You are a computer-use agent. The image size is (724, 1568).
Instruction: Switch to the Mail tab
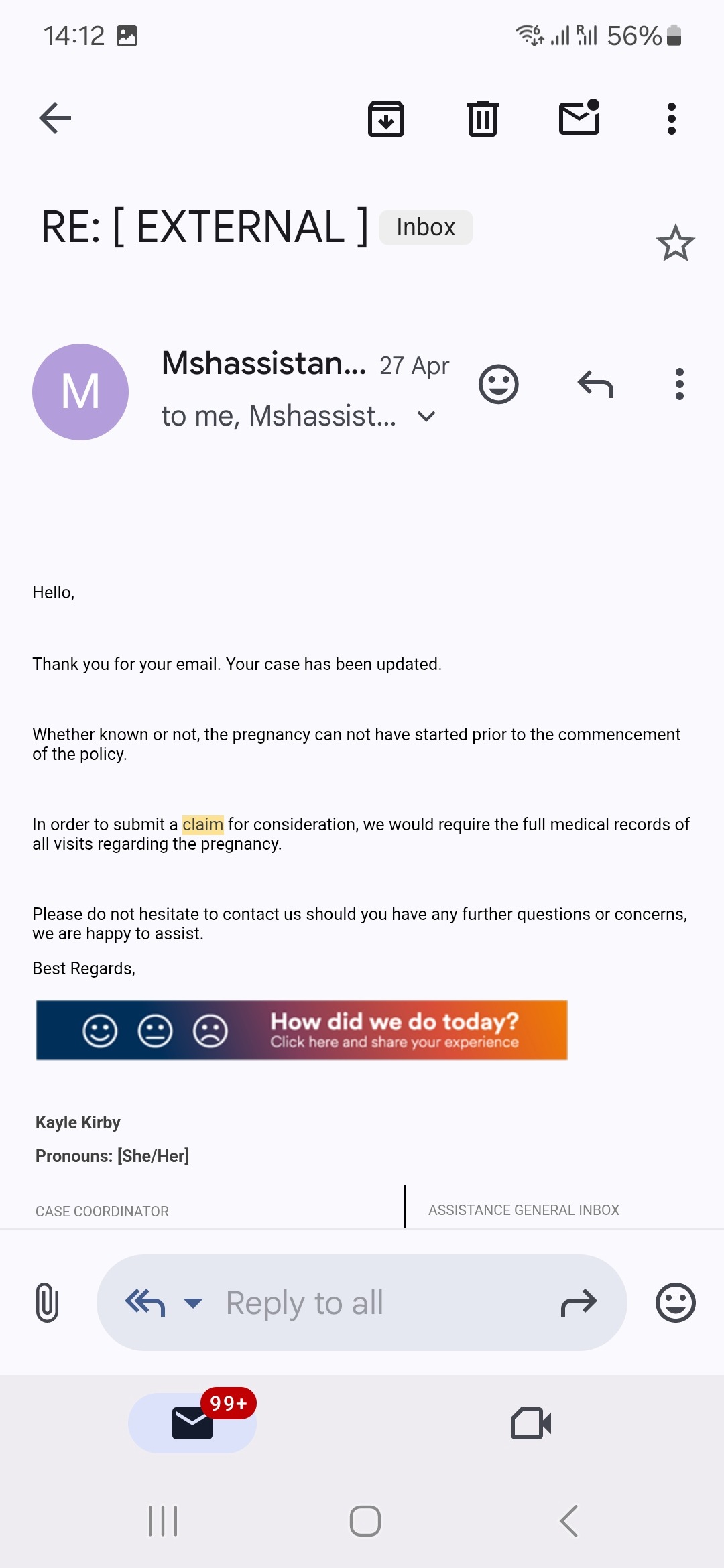(x=192, y=1423)
